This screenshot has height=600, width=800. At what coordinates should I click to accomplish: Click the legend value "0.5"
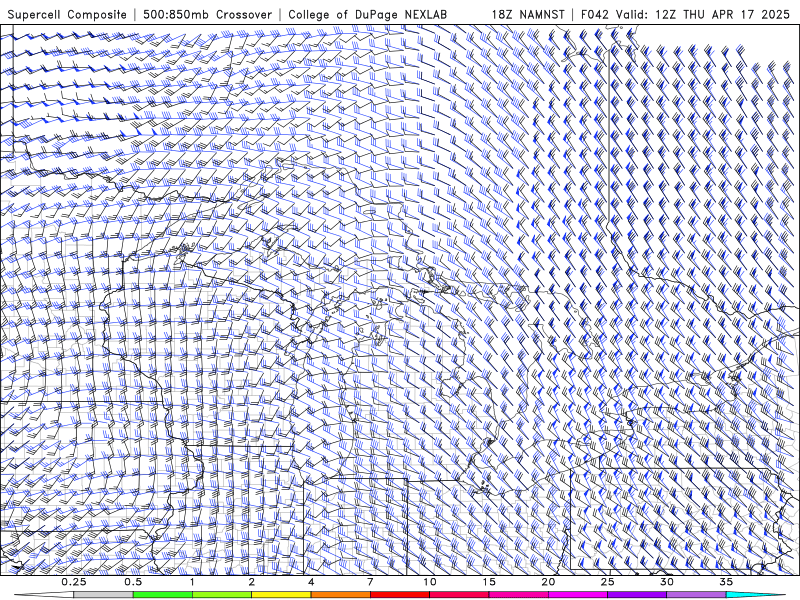coord(133,582)
